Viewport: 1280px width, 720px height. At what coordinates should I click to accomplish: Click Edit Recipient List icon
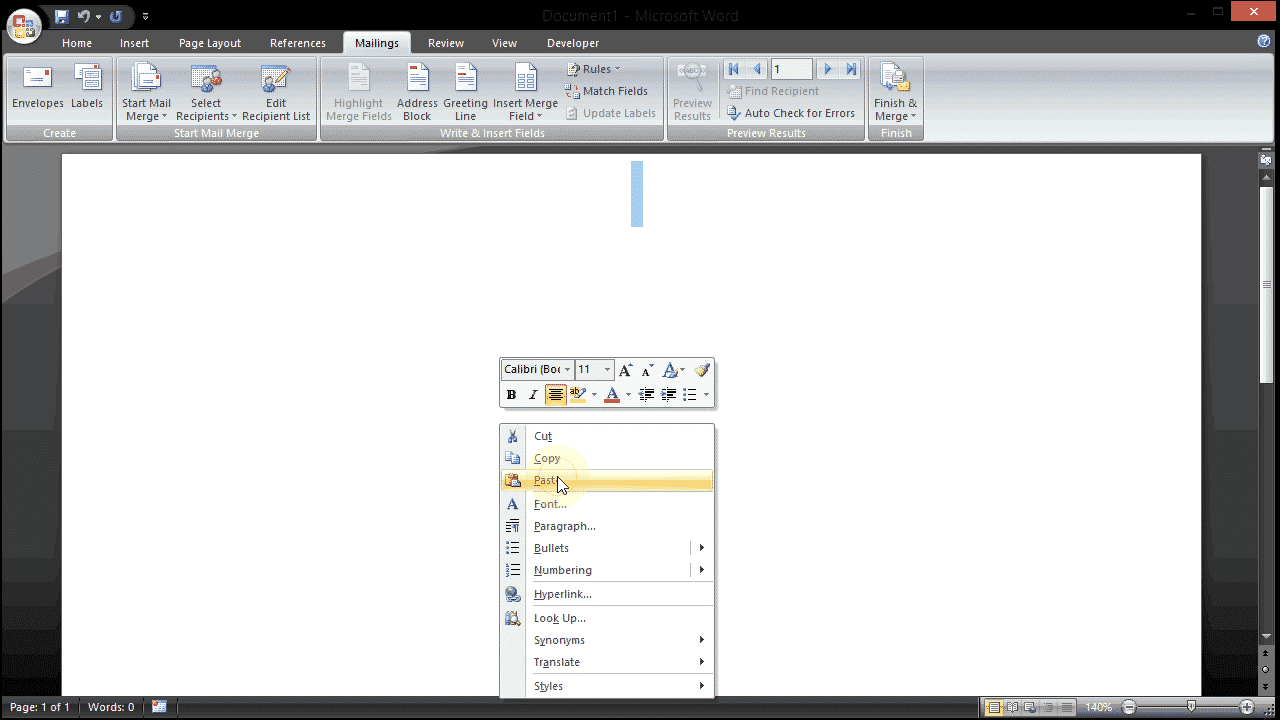click(276, 92)
